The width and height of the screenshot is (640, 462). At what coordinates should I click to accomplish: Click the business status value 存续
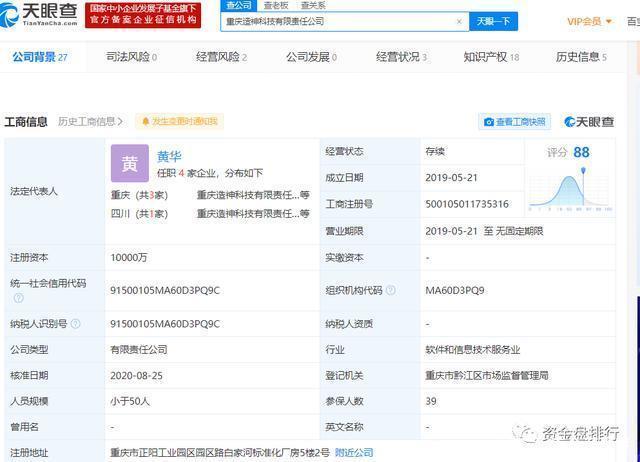pos(435,151)
